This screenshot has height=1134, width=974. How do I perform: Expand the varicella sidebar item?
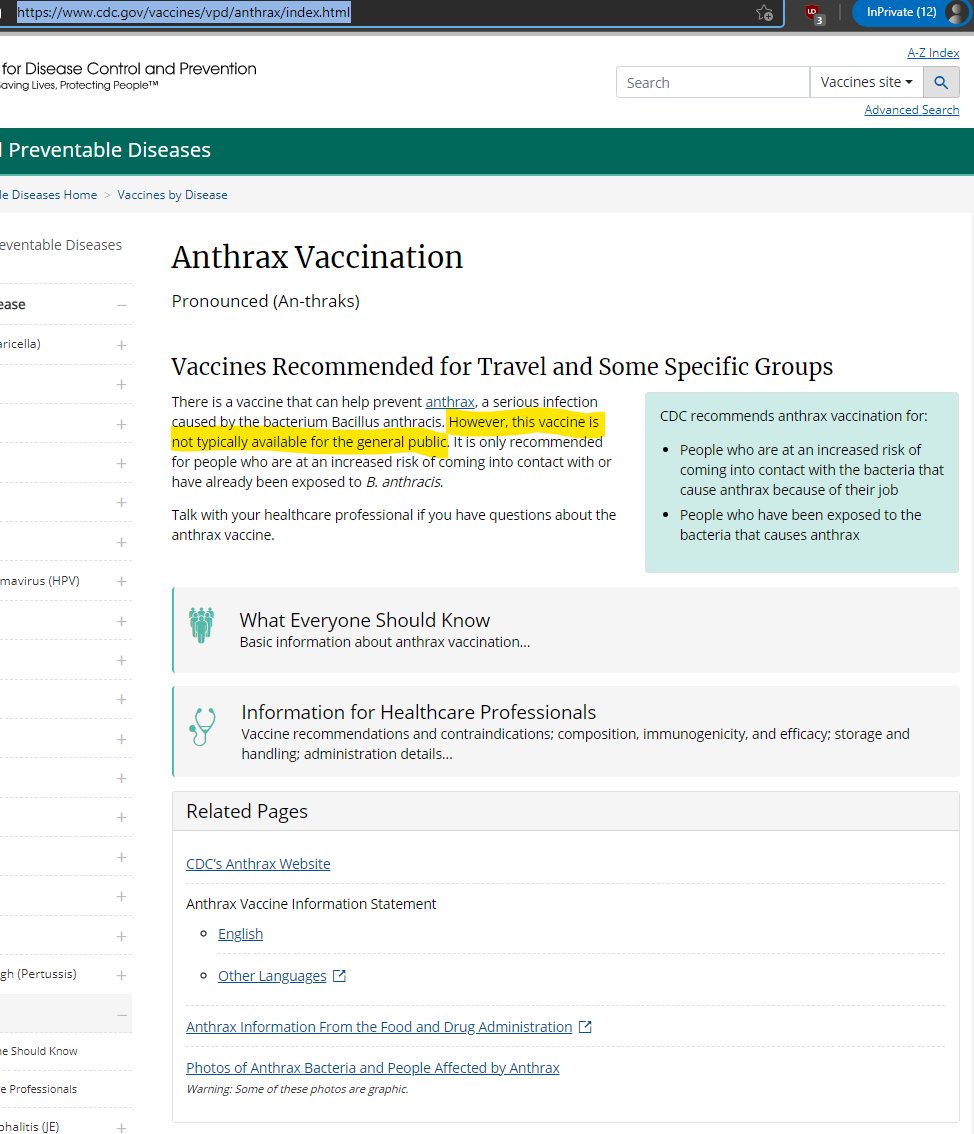pos(121,345)
